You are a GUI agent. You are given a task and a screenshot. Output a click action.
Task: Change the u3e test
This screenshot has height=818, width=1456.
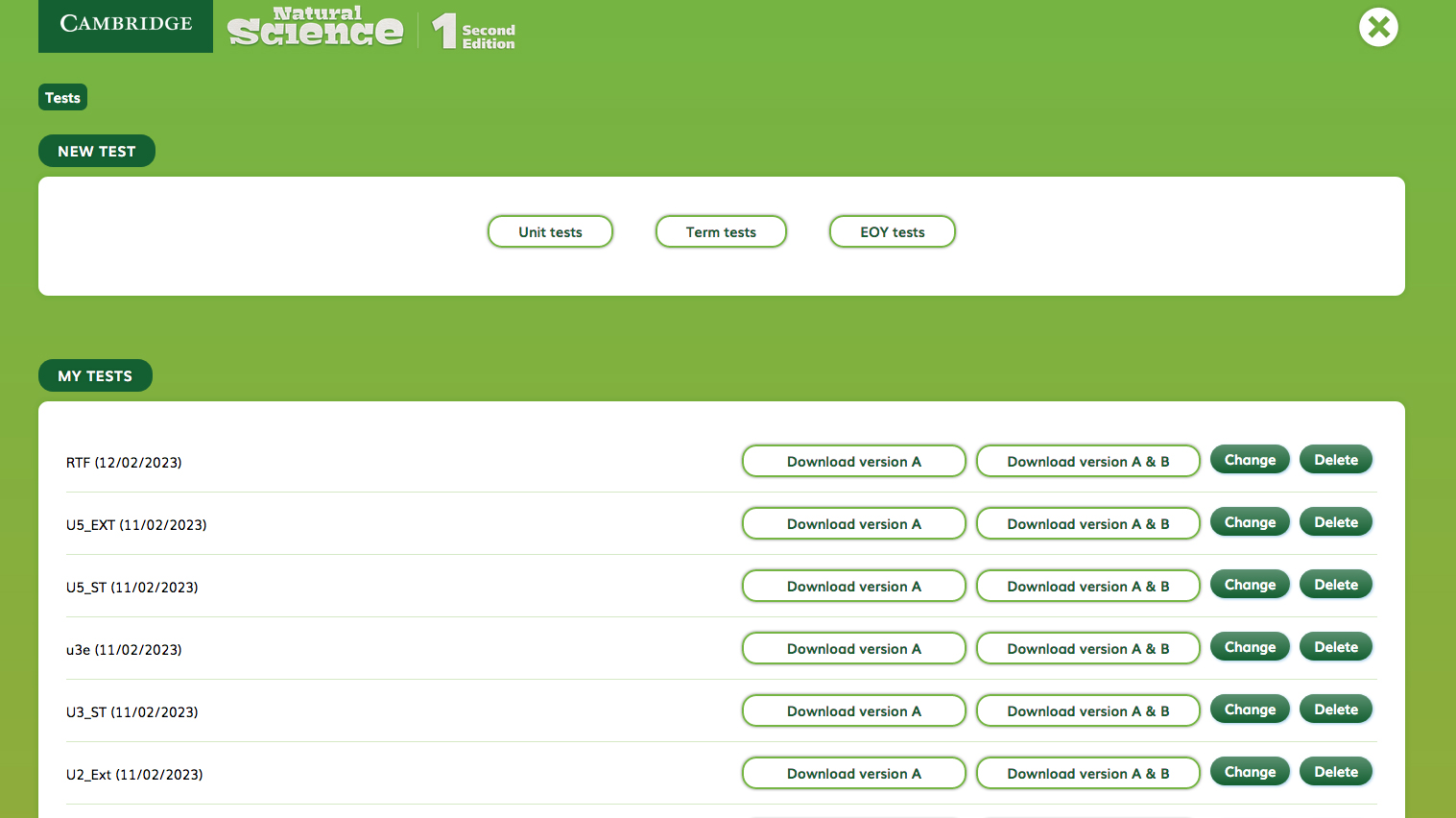[x=1250, y=647]
